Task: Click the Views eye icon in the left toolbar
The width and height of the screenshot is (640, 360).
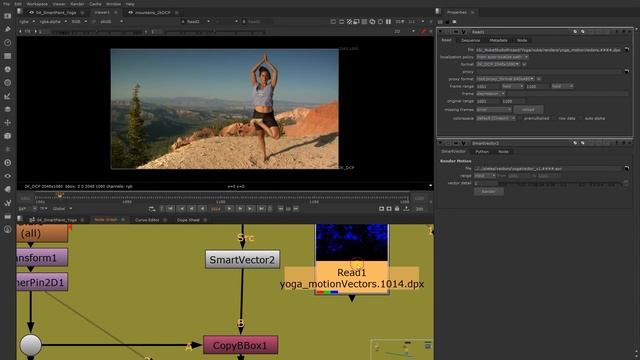Action: click(7, 176)
